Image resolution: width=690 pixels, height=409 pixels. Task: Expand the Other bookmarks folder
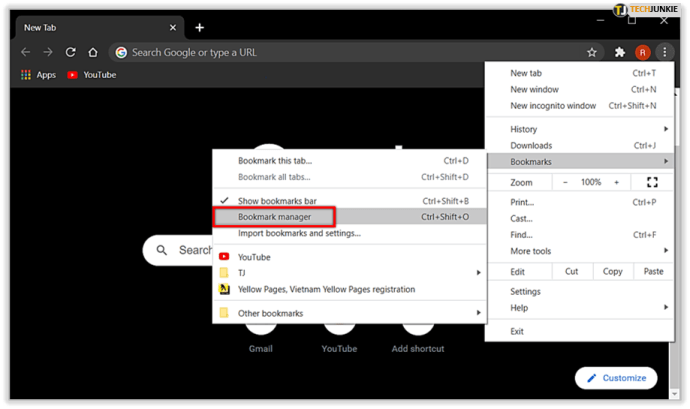pos(349,313)
